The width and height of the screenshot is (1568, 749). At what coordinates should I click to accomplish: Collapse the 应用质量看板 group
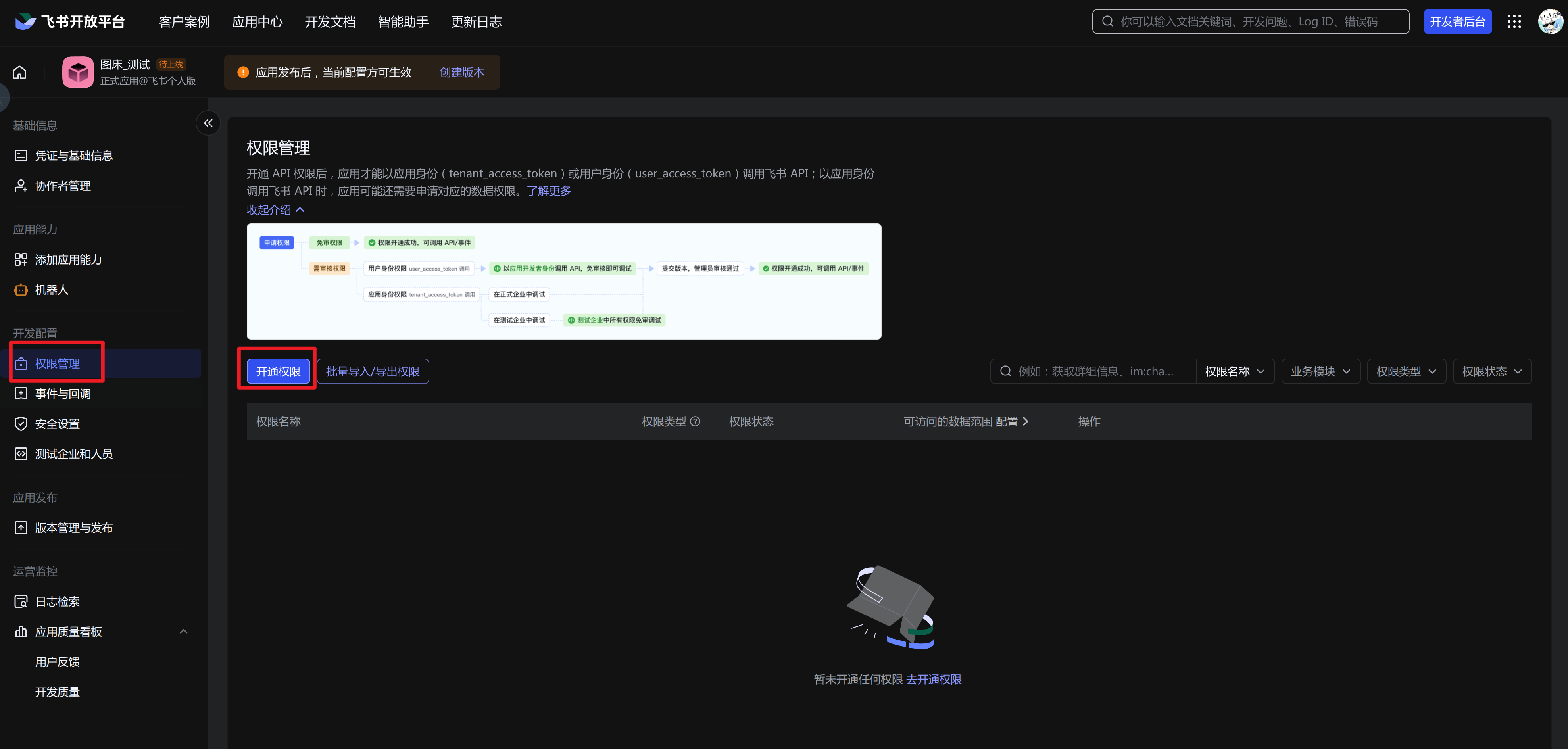click(x=184, y=632)
